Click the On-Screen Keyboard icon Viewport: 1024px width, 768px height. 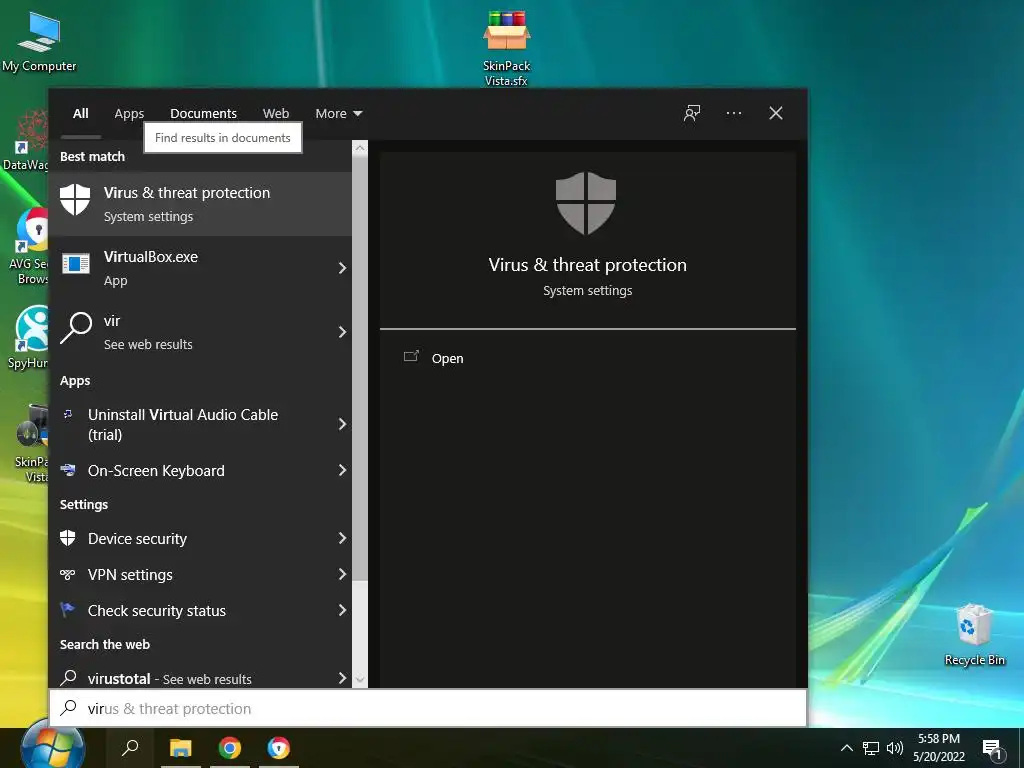(68, 470)
